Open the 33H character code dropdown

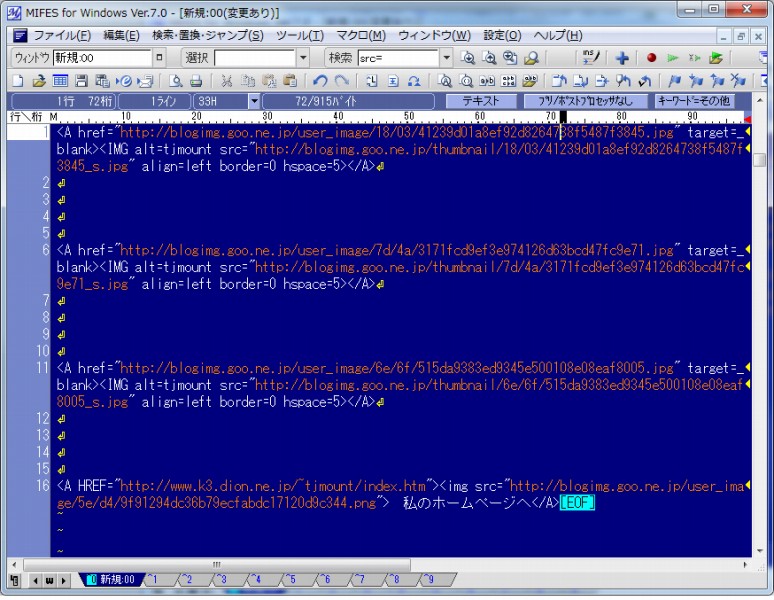pyautogui.click(x=254, y=101)
